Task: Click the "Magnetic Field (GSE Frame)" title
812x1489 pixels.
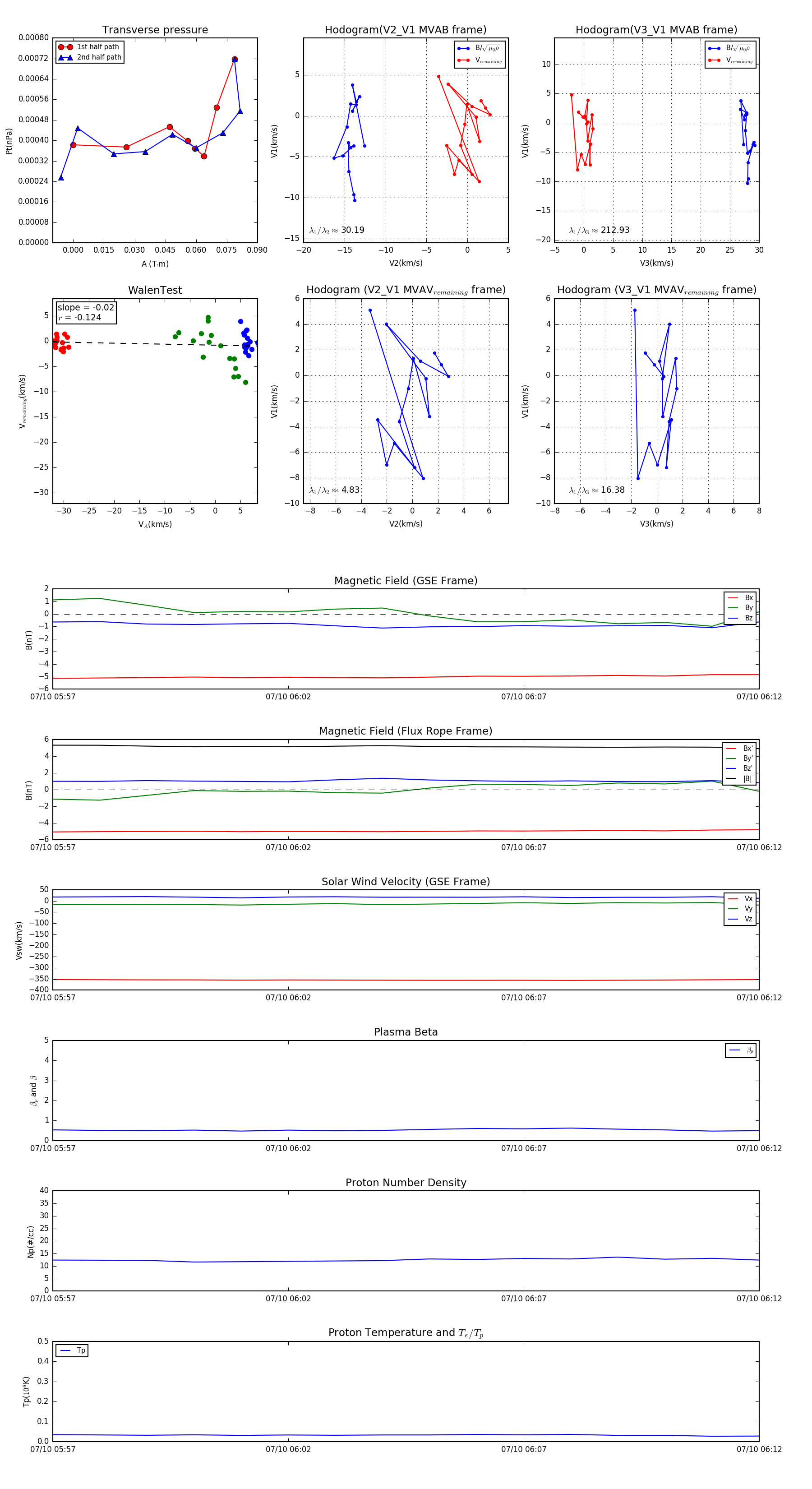Action: (406, 581)
